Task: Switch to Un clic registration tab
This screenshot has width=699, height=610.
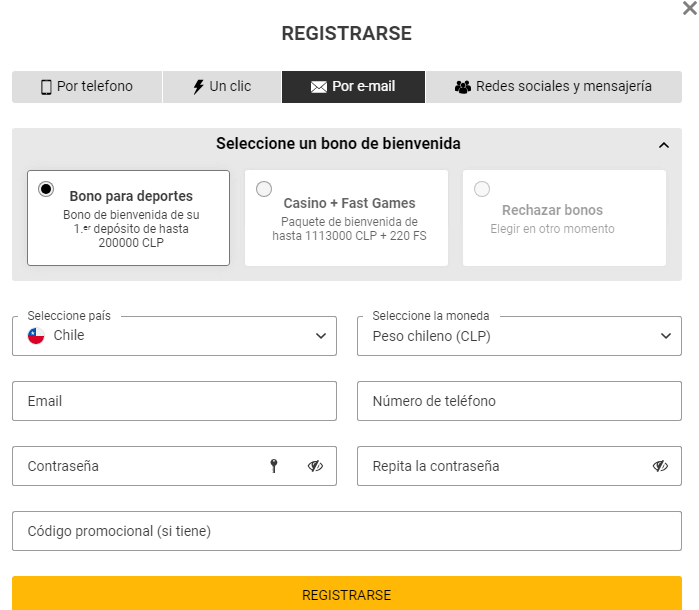Action: (222, 87)
